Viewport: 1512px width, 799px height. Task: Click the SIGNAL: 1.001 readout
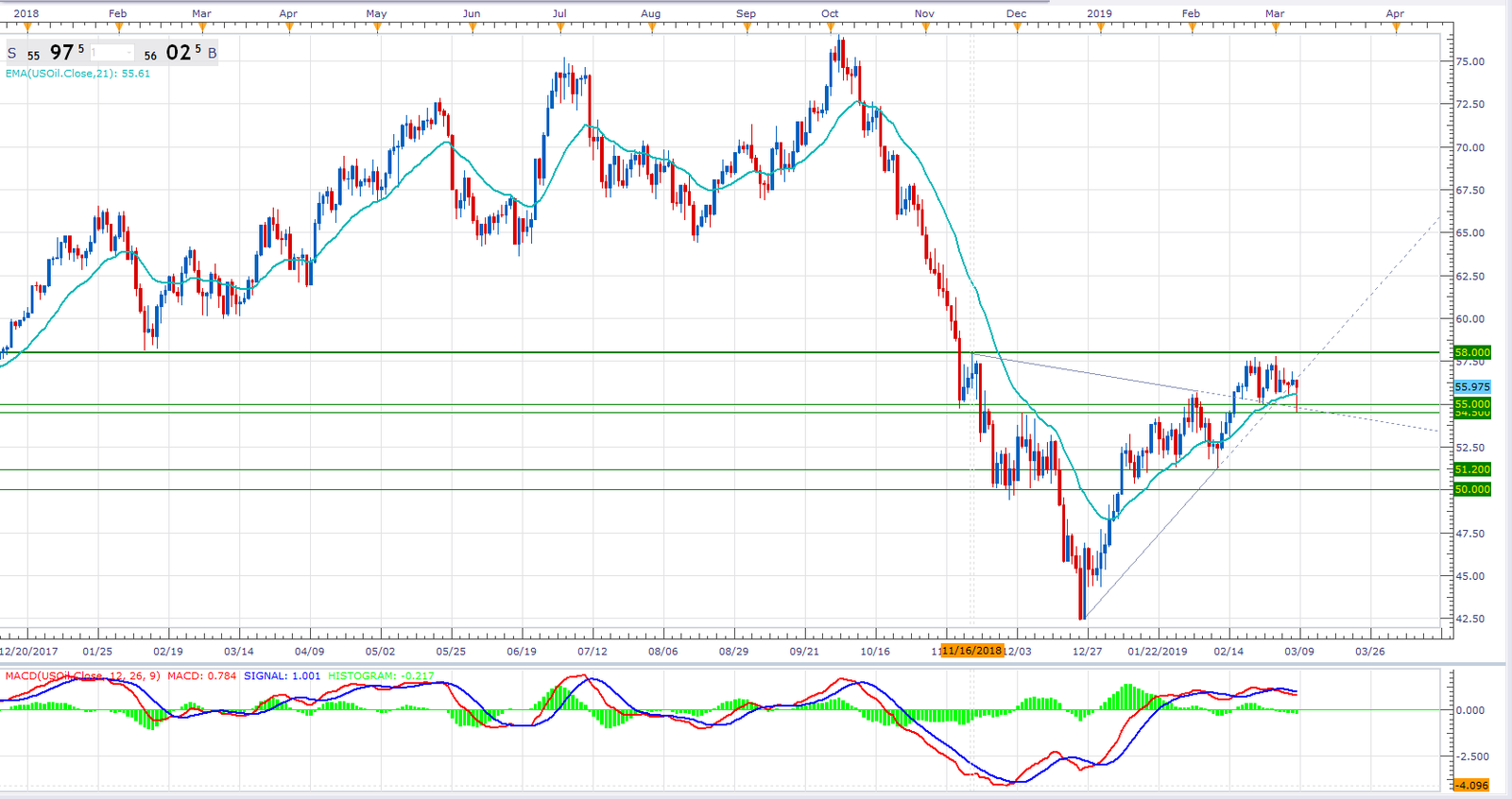point(282,676)
